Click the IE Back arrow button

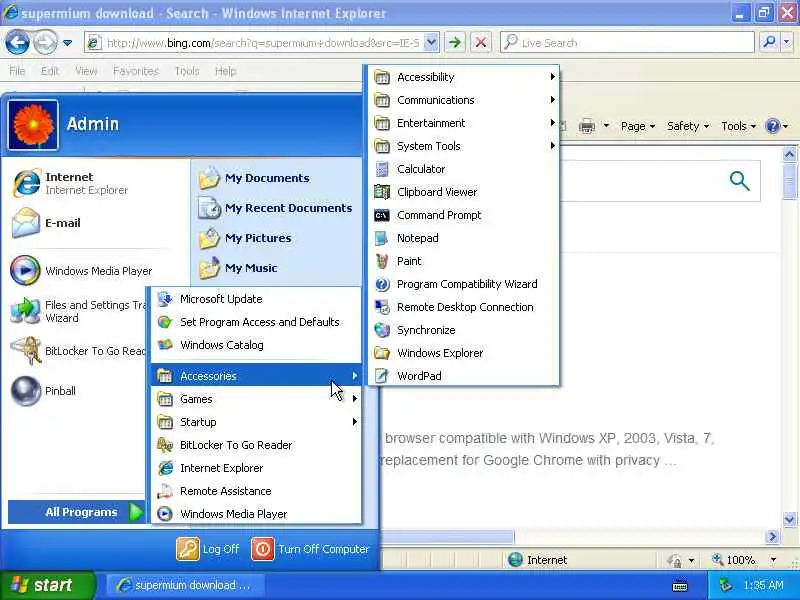coord(17,43)
